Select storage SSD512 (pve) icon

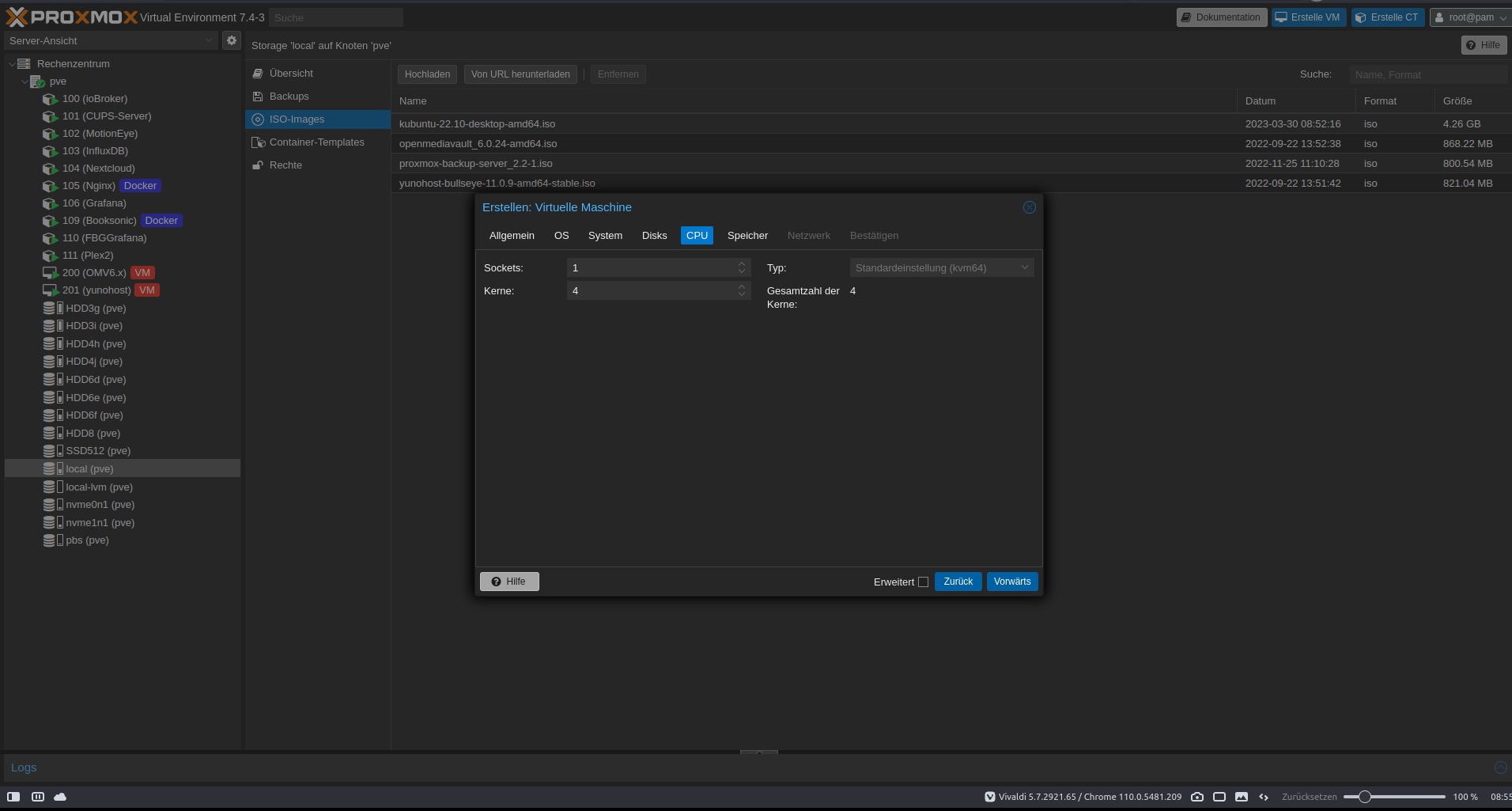(53, 451)
